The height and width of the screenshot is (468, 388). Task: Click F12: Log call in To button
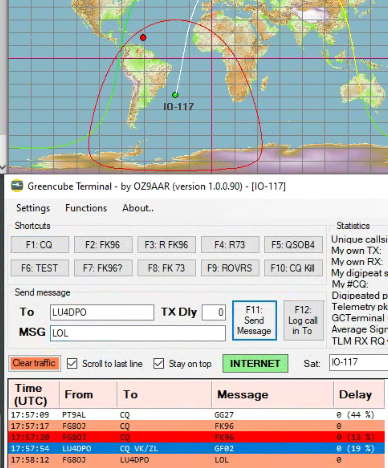coord(303,320)
